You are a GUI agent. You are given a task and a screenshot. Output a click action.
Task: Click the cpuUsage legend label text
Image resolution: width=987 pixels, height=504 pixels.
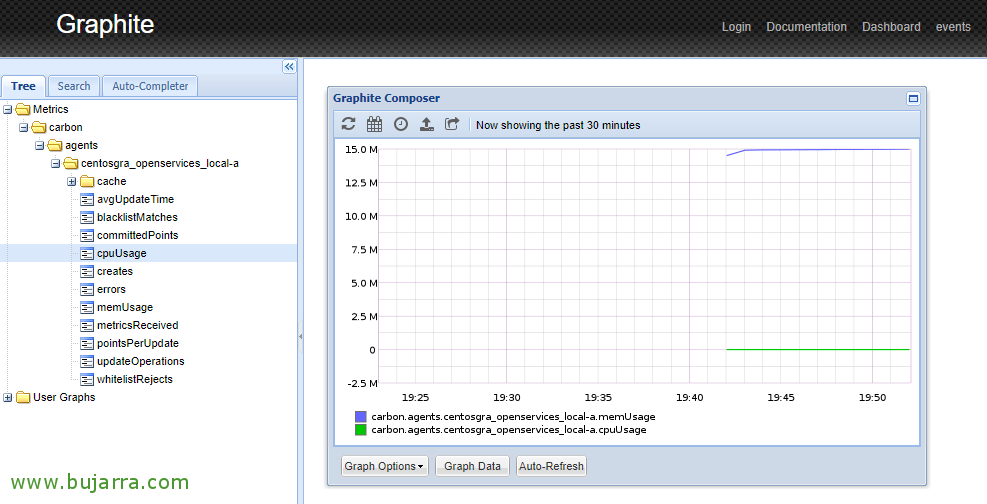point(509,430)
